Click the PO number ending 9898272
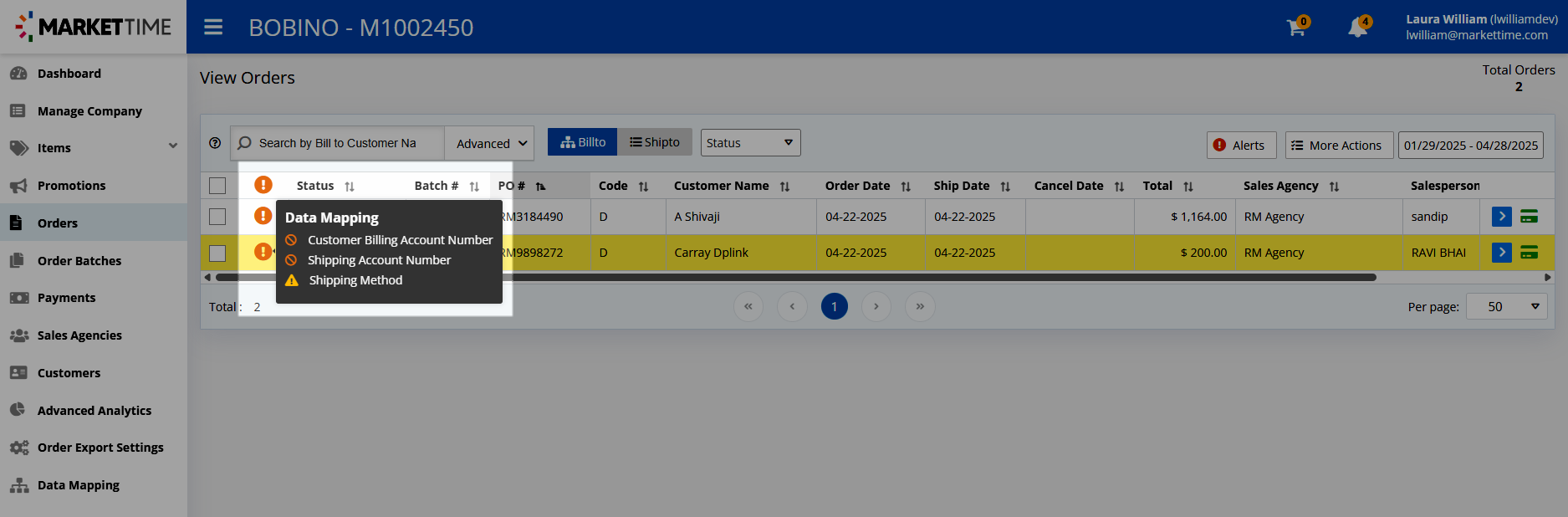Image resolution: width=1568 pixels, height=517 pixels. (x=531, y=253)
